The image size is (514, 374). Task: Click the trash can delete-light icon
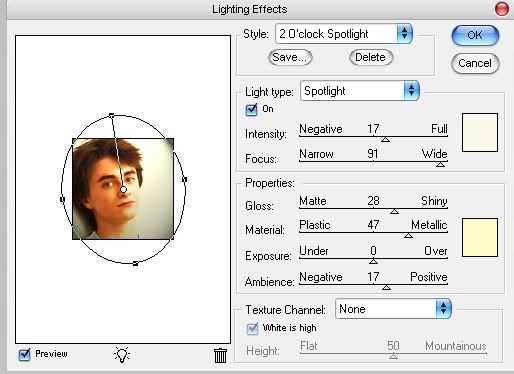click(x=220, y=355)
